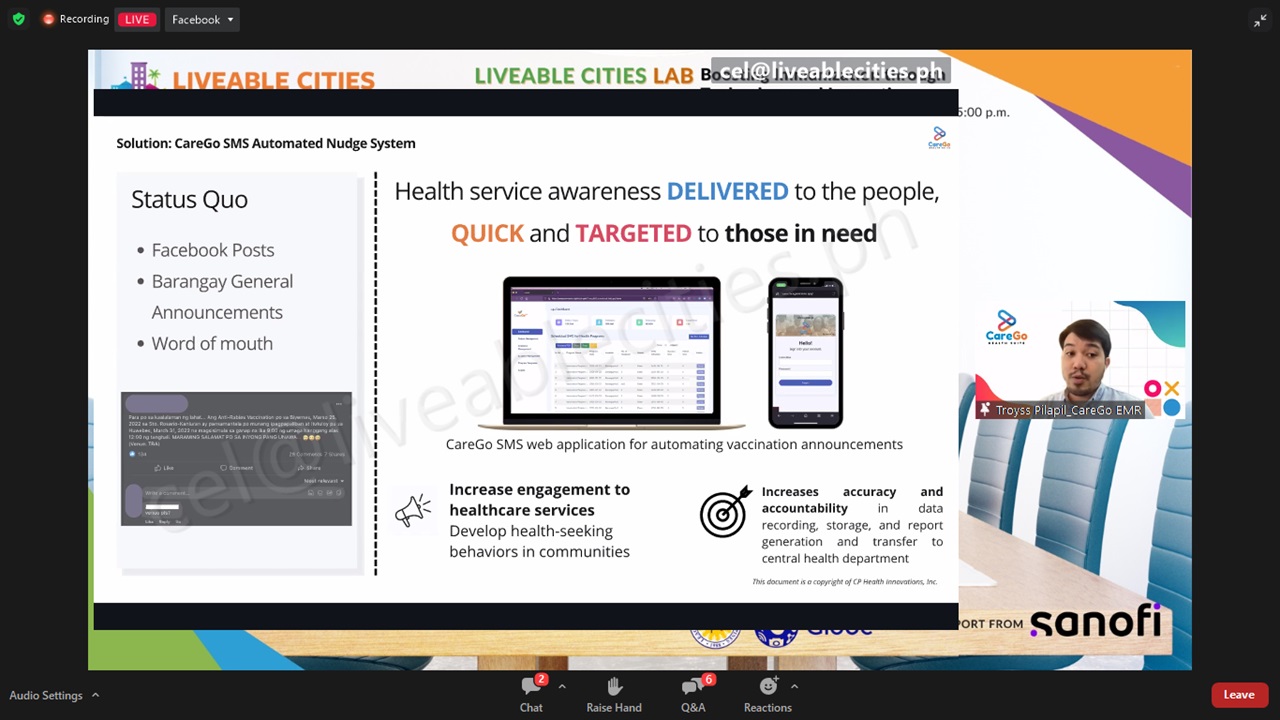Screen dimensions: 1280x720
Task: Click the 'Word of mouth' bullet
Action: point(211,343)
